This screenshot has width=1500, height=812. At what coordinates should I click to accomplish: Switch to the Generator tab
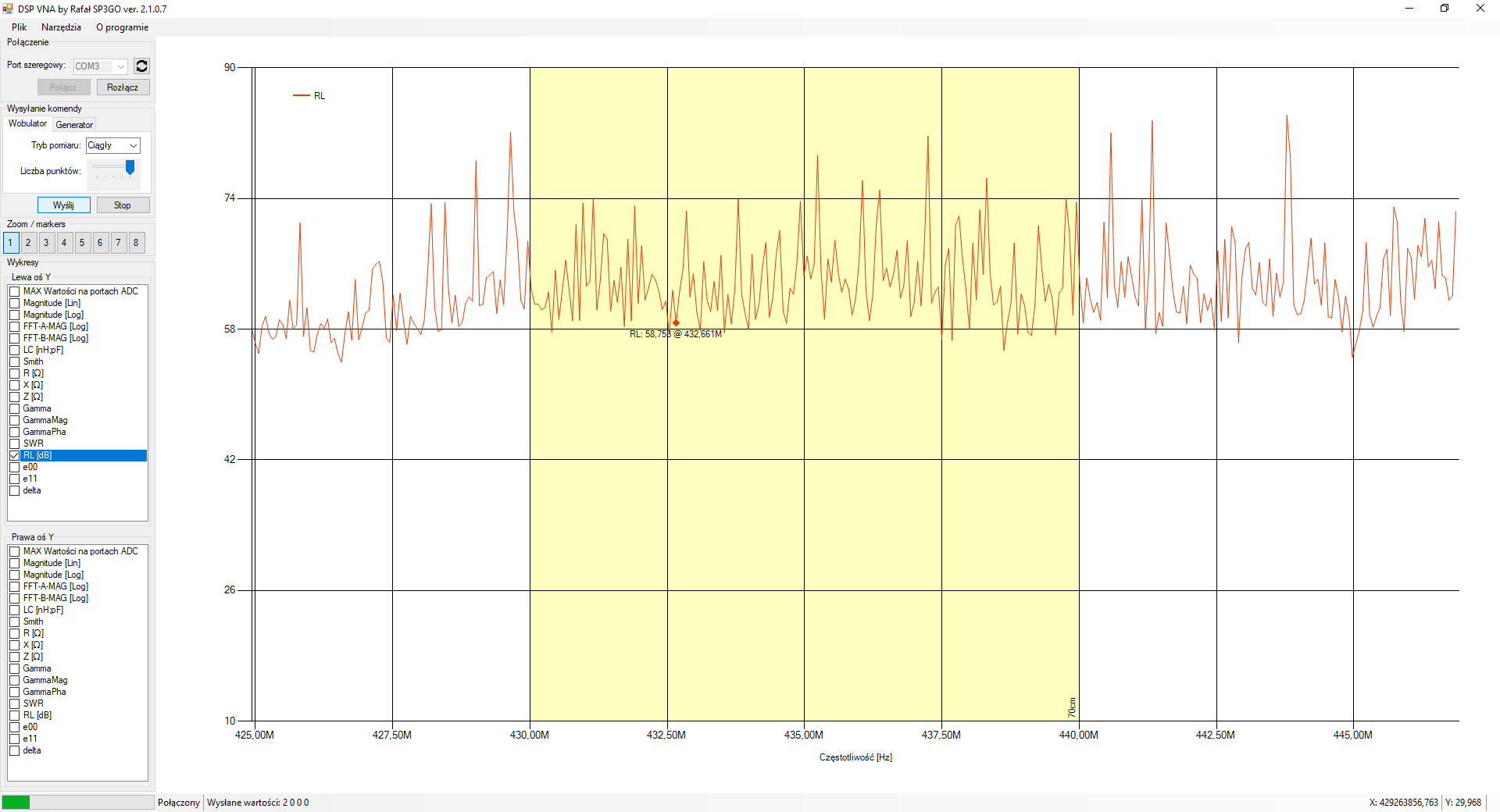click(74, 125)
